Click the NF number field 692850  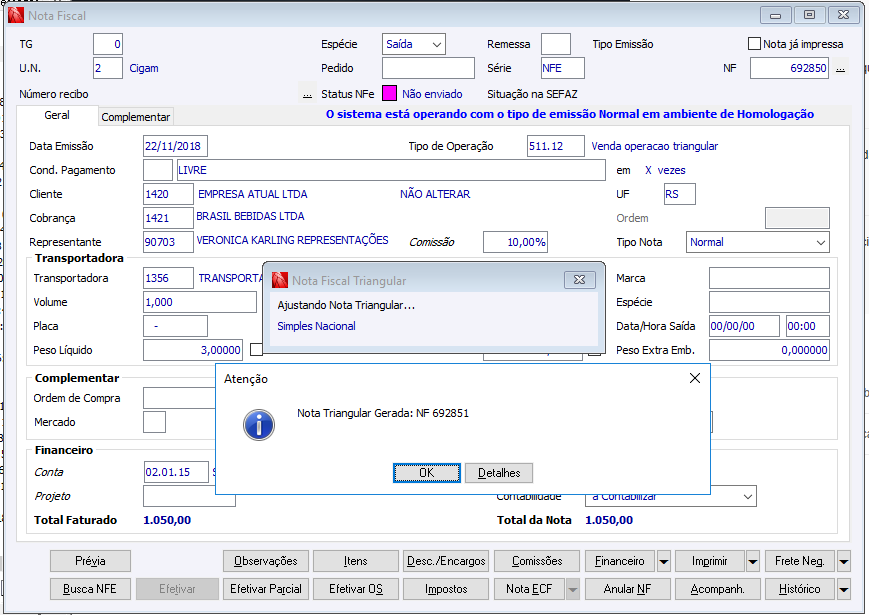click(x=789, y=68)
